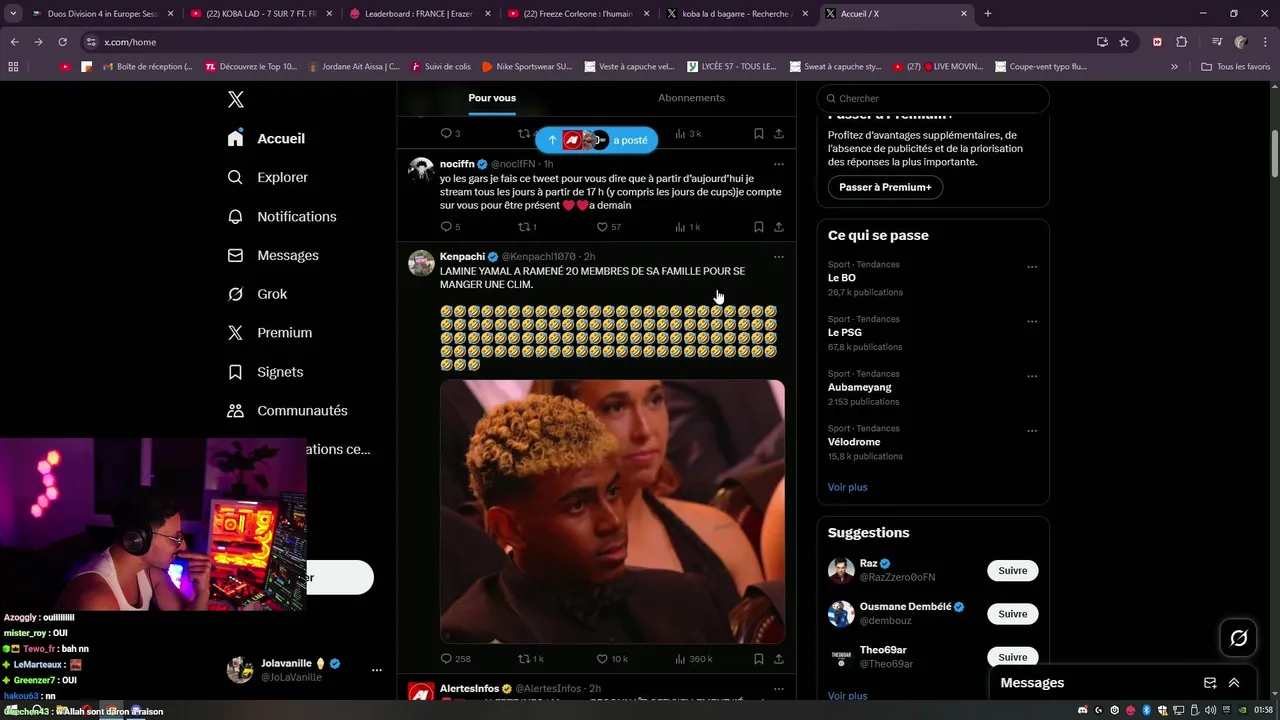The height and width of the screenshot is (720, 1280).
Task: Open browser extensions puzzle icon
Action: (x=1181, y=42)
